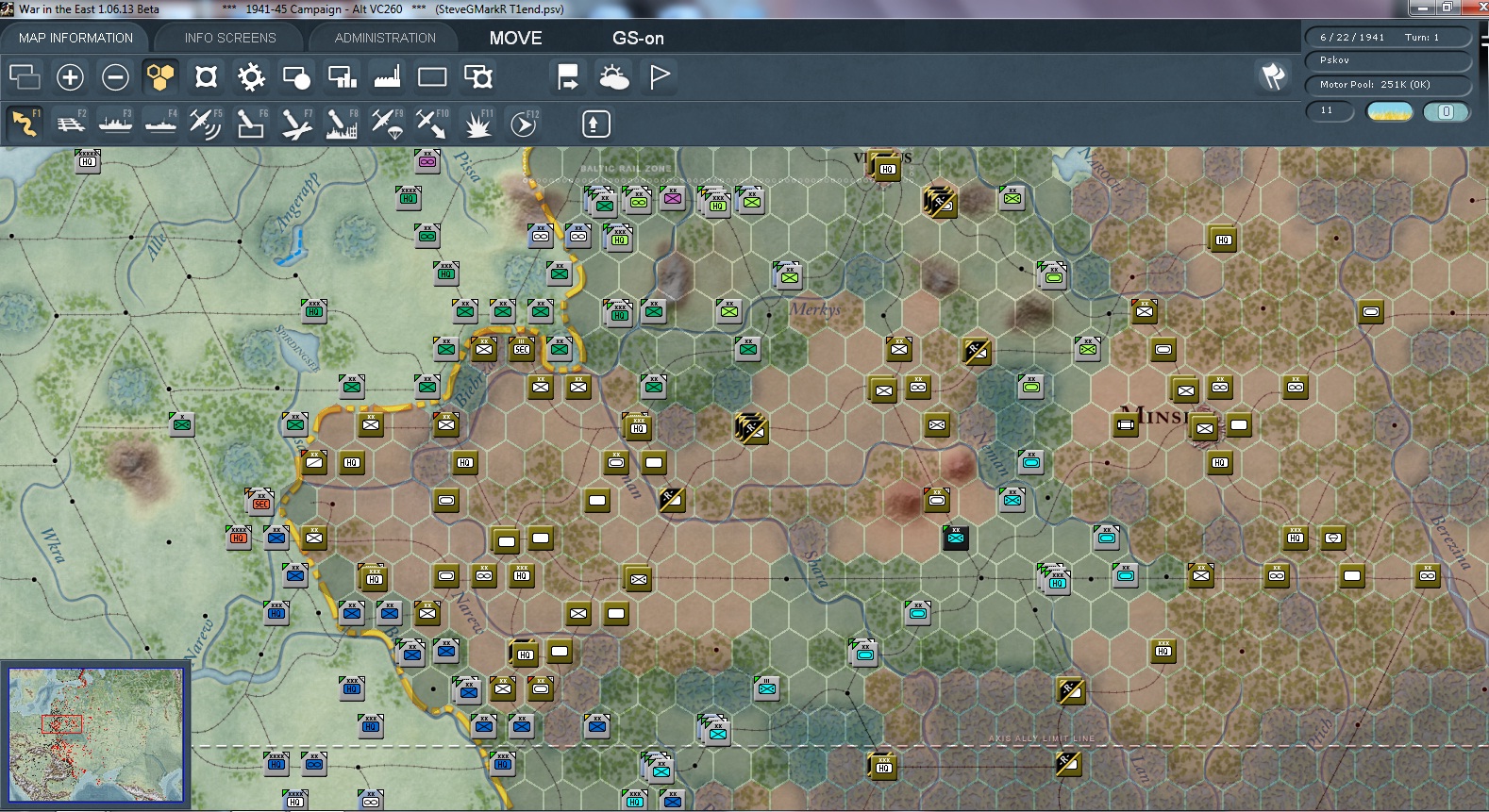Viewport: 1489px width, 812px height.
Task: Click the four-cornered ring icon
Action: (x=206, y=77)
